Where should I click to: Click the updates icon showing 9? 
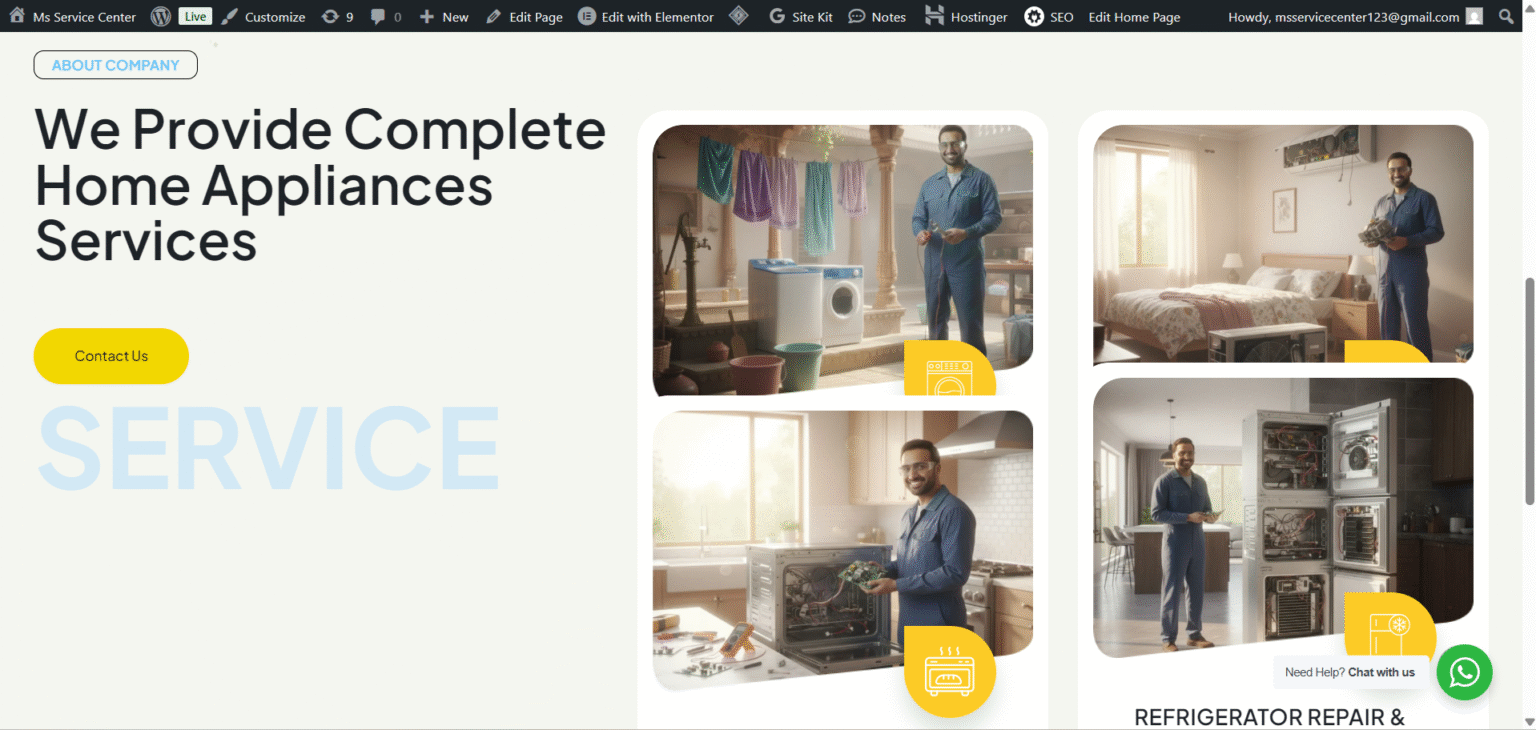330,16
